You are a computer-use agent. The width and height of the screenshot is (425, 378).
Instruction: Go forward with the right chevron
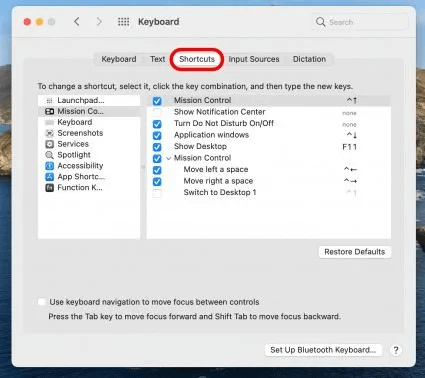(99, 22)
